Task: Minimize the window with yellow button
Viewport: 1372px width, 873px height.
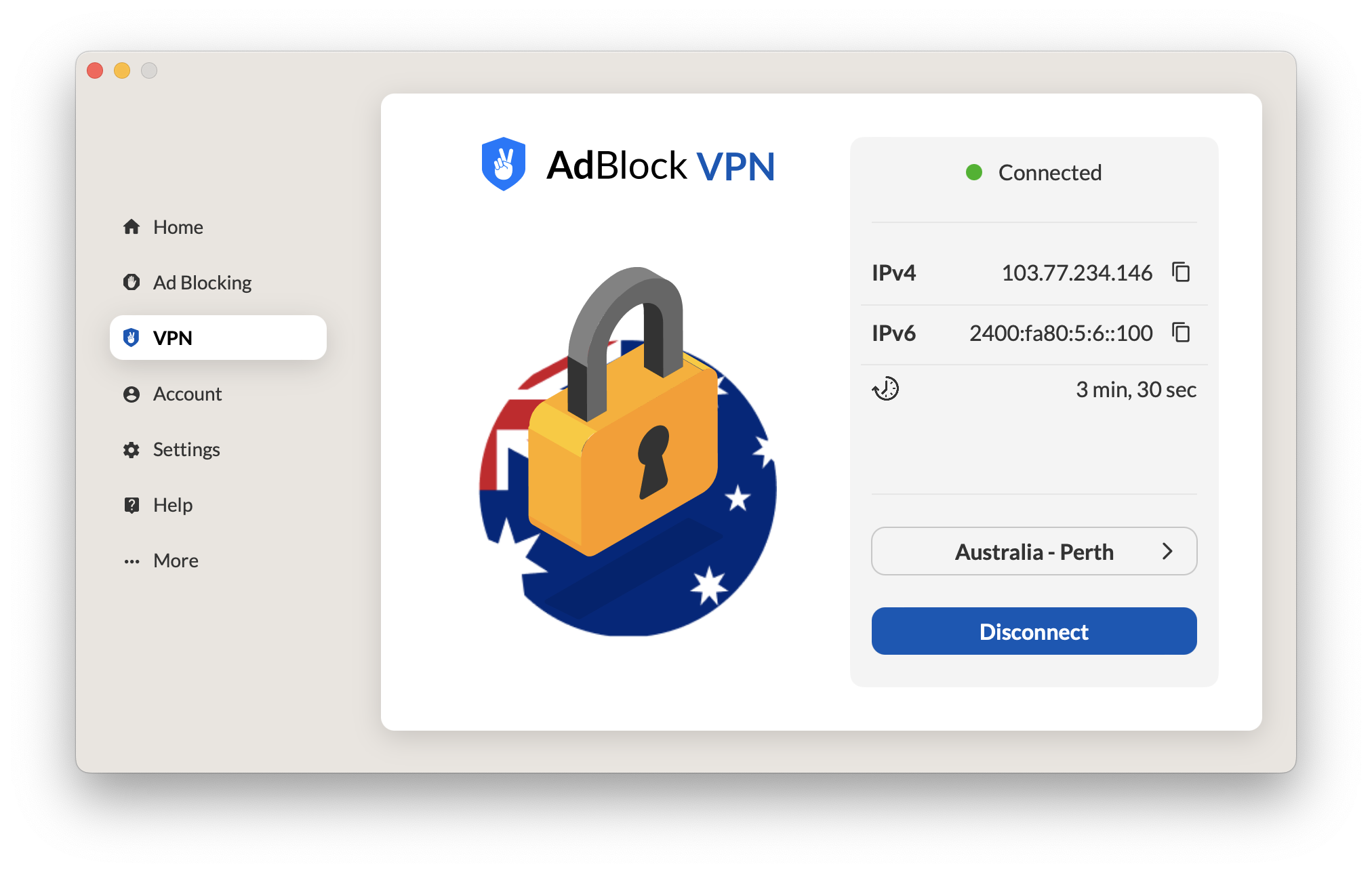Action: pyautogui.click(x=122, y=70)
